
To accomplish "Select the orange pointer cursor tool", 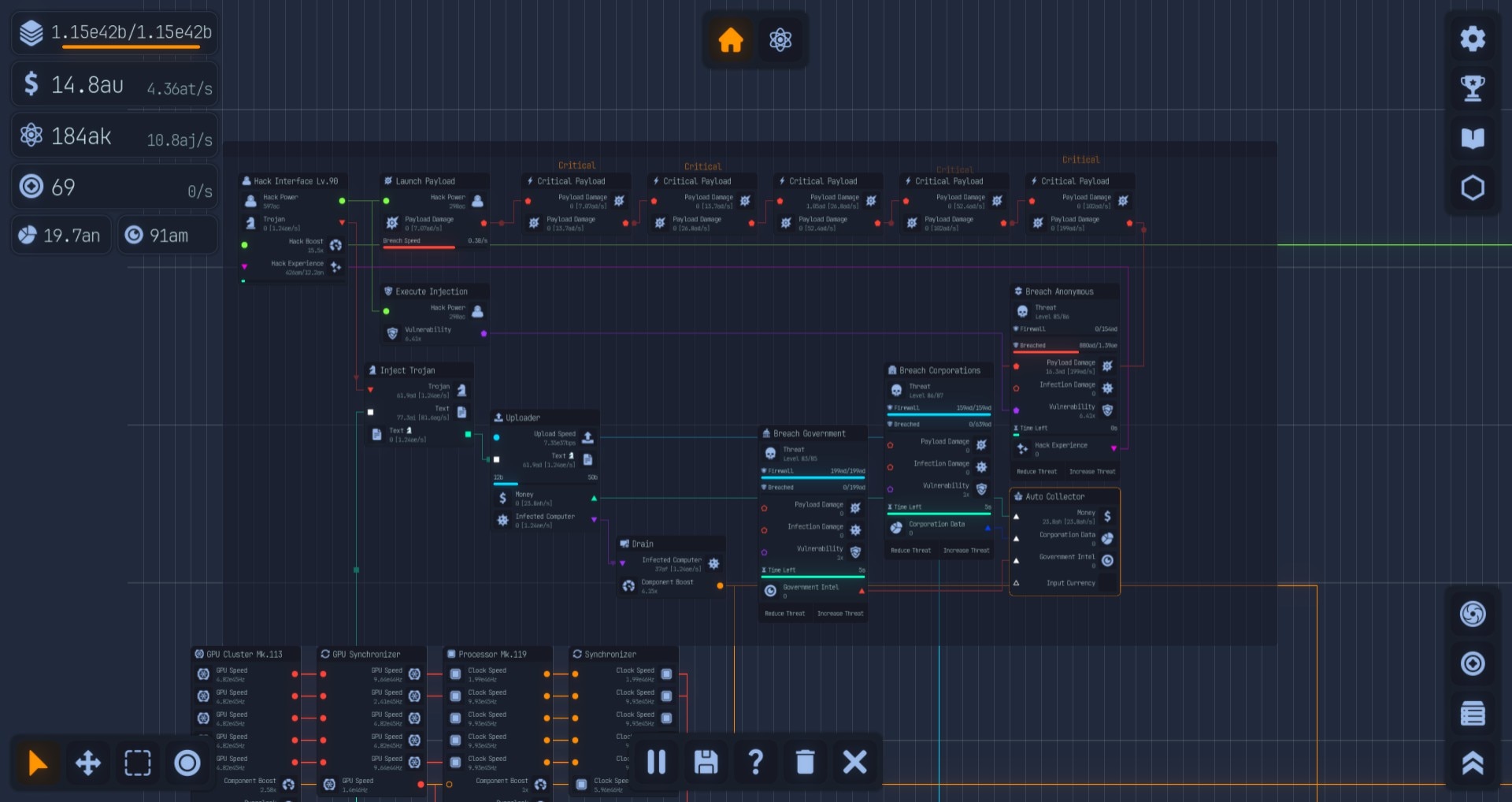I will [x=37, y=763].
